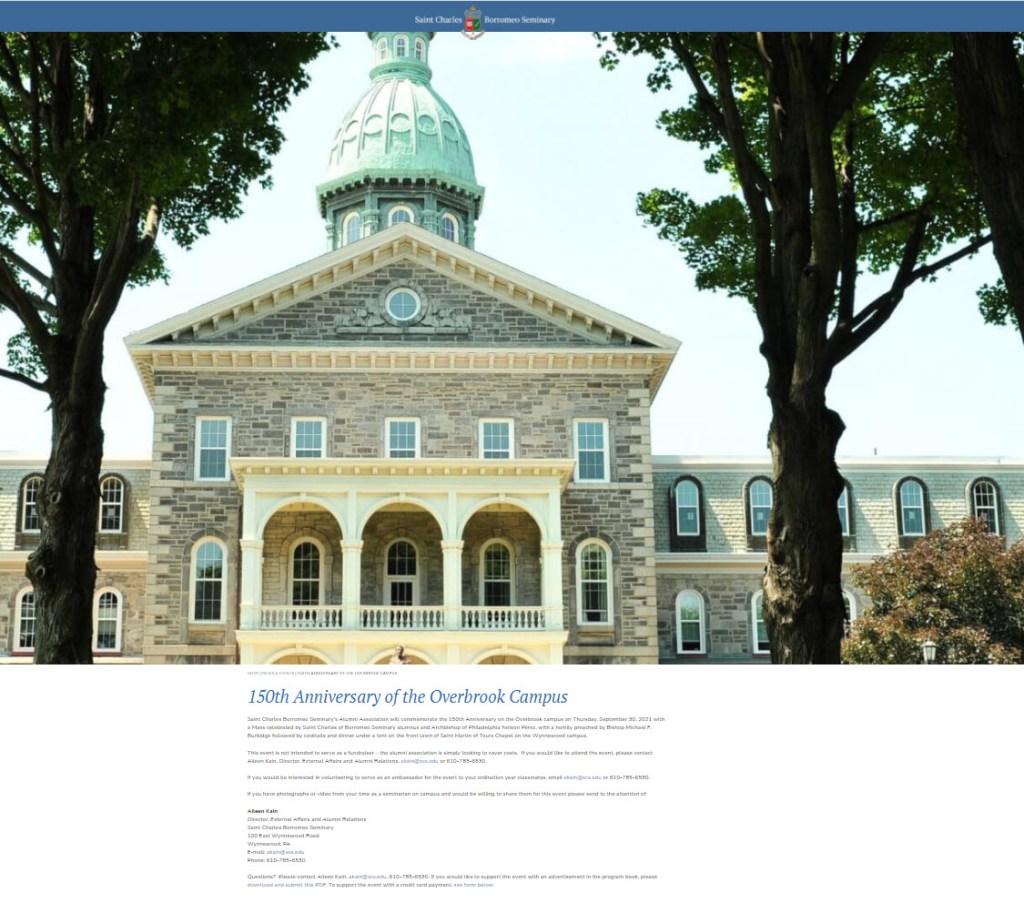
Task: Open the Home breadcrumb link
Action: click(x=253, y=673)
